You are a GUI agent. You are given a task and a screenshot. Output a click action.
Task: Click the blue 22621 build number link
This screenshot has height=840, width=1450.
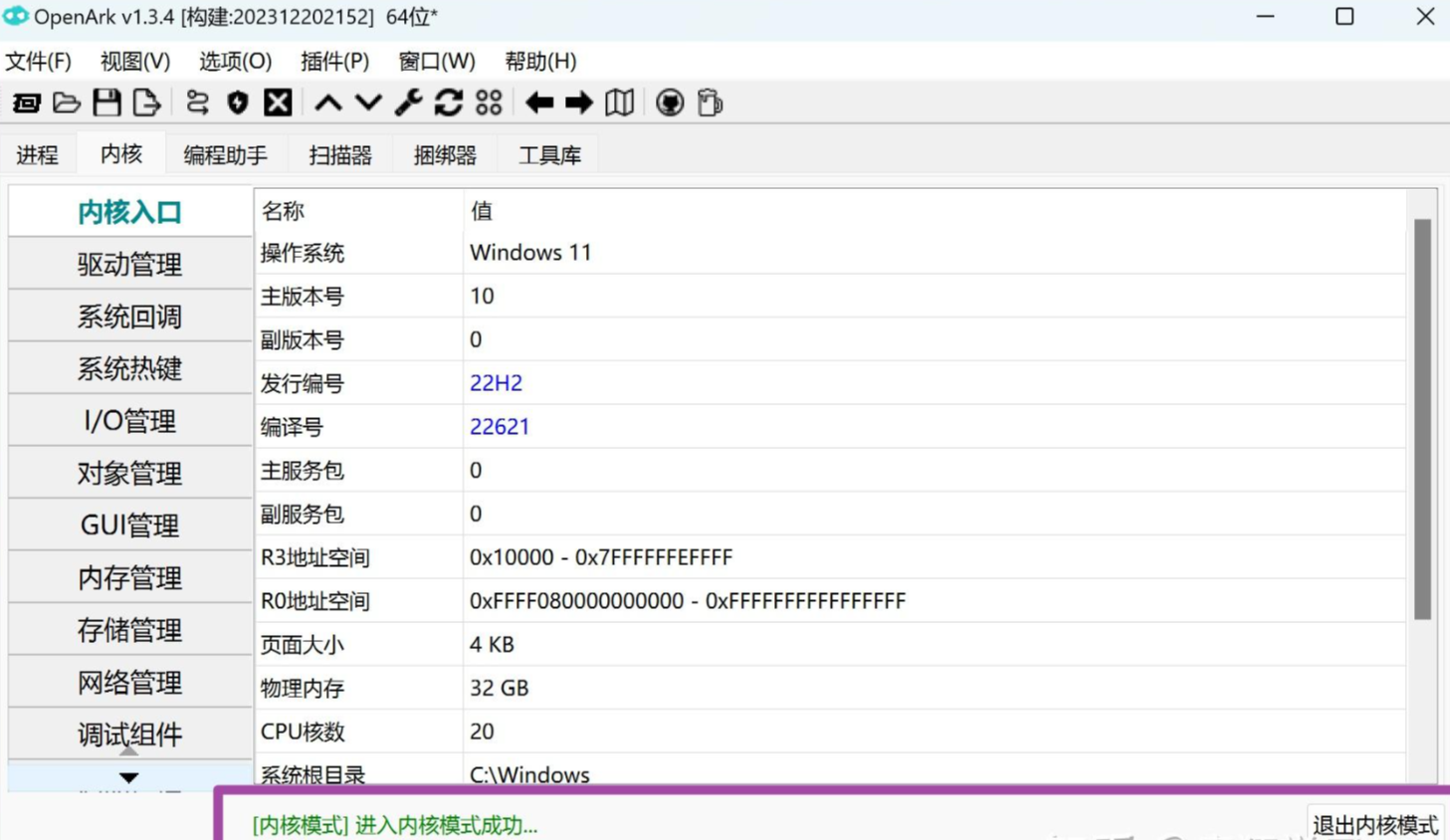click(x=500, y=427)
